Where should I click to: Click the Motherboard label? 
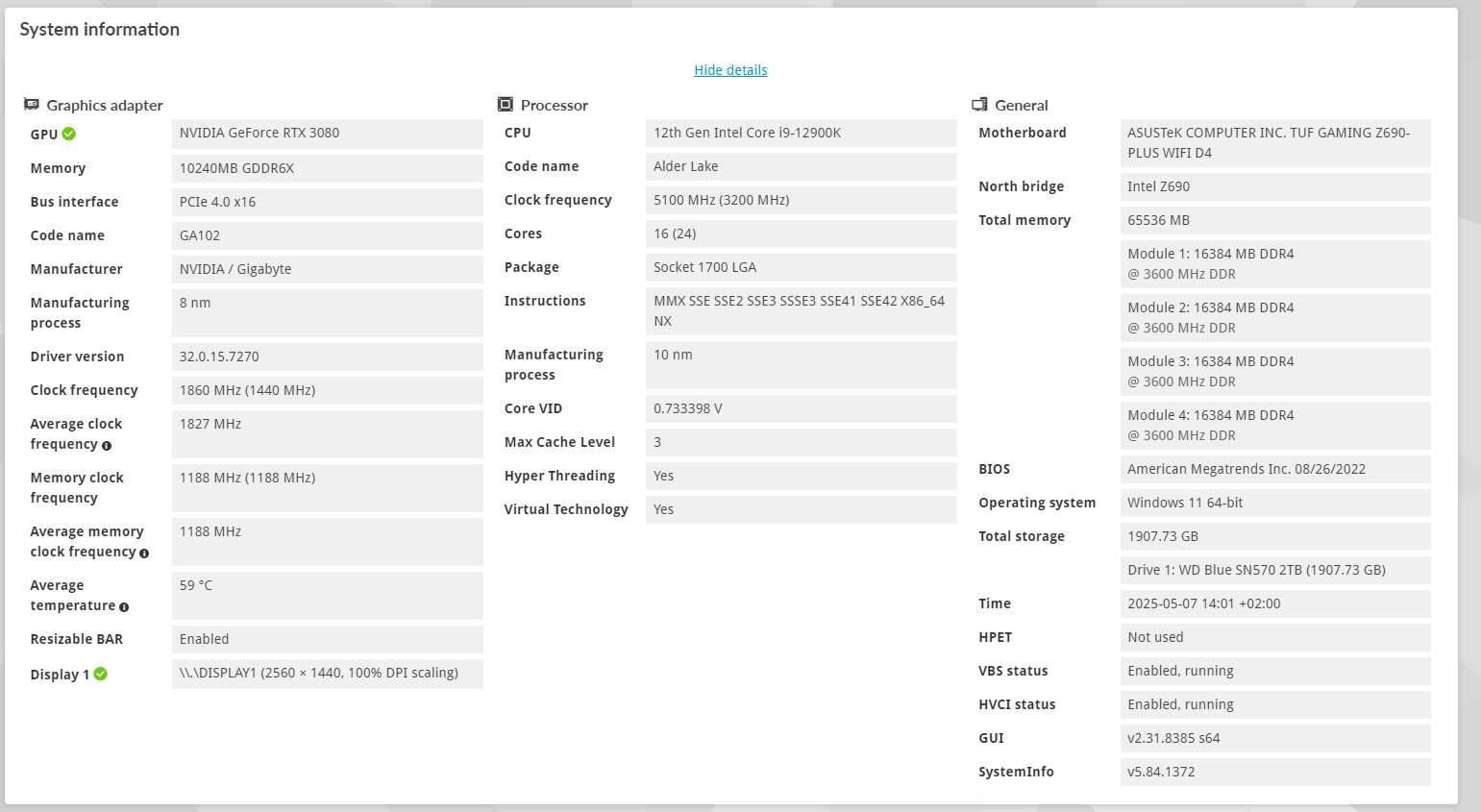[1023, 133]
